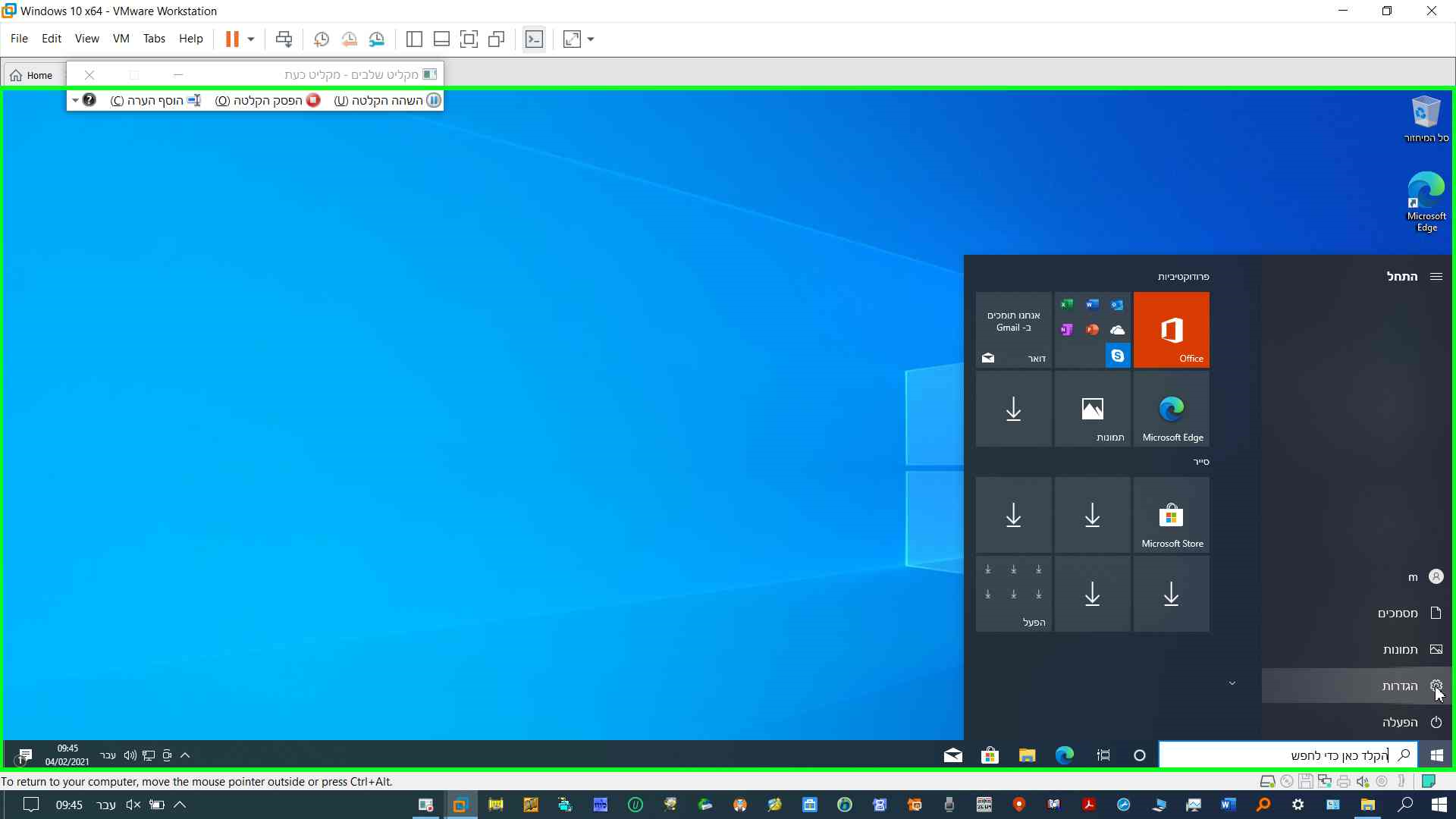1456x819 pixels.
Task: Switch to the Home tab
Action: [33, 75]
